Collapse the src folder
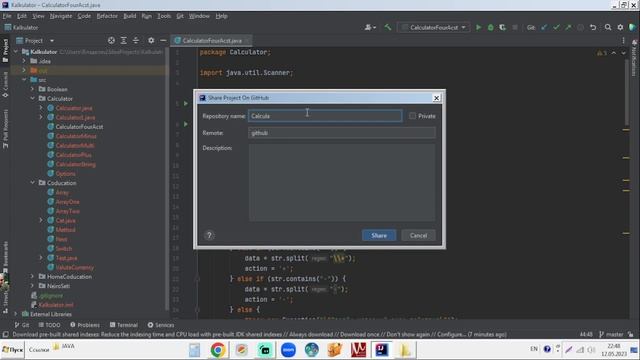The image size is (640, 360). pyautogui.click(x=24, y=80)
